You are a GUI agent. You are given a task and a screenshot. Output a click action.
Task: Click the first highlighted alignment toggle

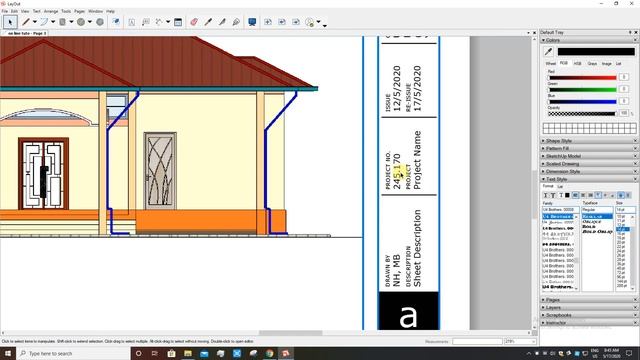click(x=576, y=195)
